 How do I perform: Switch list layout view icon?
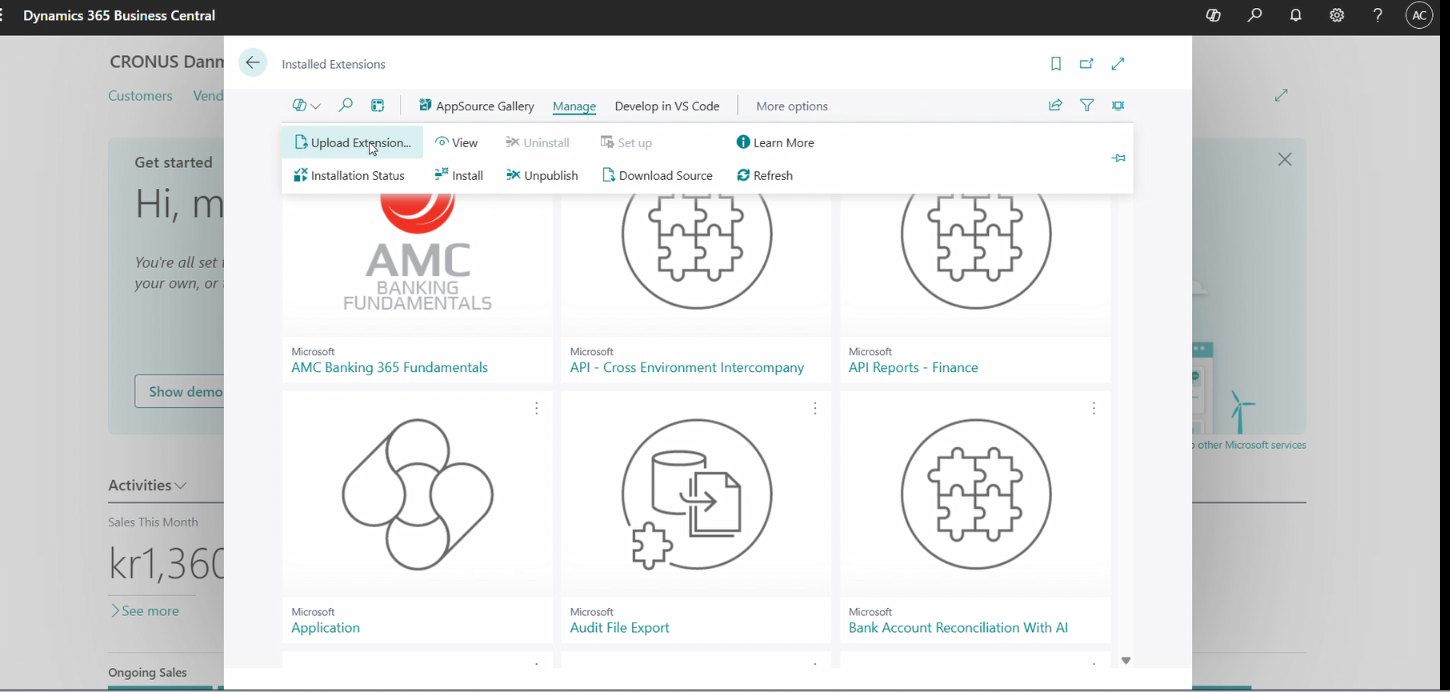[378, 105]
